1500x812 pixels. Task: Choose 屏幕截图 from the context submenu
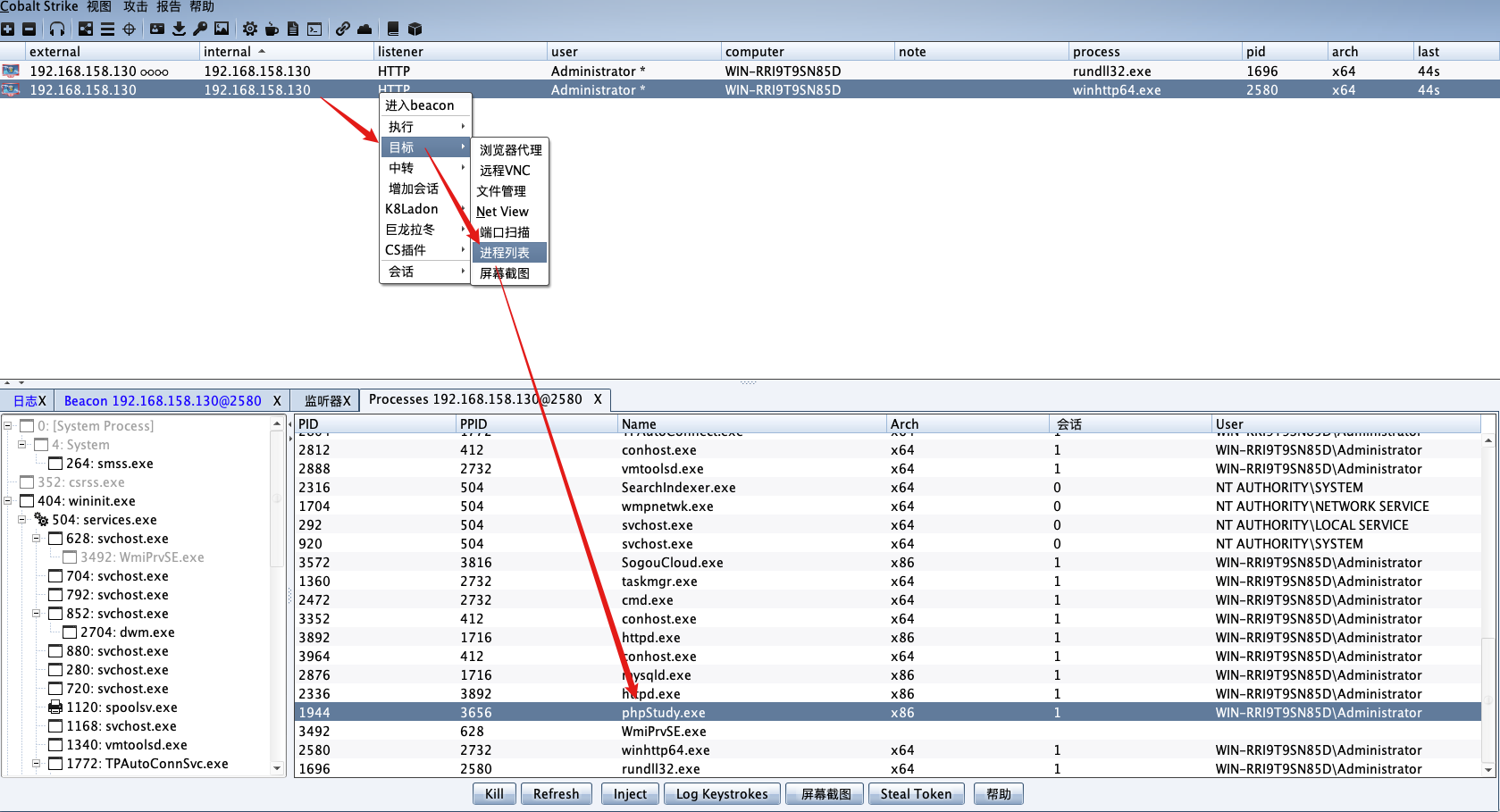(x=505, y=273)
